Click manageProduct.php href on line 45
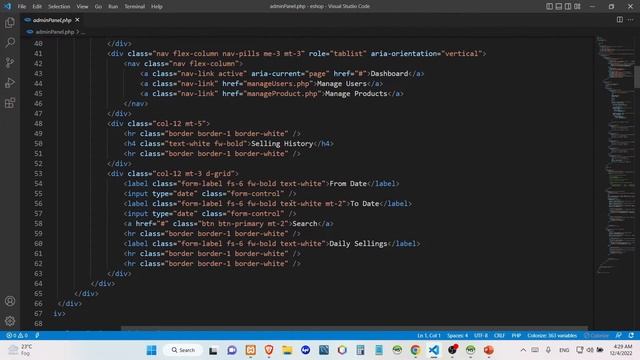Screen dimensions: 640x360 (x=282, y=93)
